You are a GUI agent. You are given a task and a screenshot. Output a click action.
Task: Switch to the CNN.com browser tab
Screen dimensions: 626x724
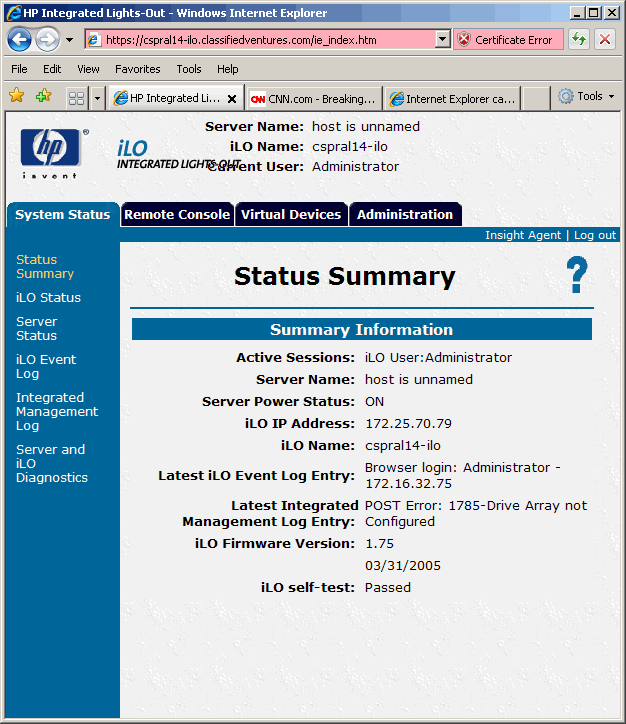tap(314, 99)
